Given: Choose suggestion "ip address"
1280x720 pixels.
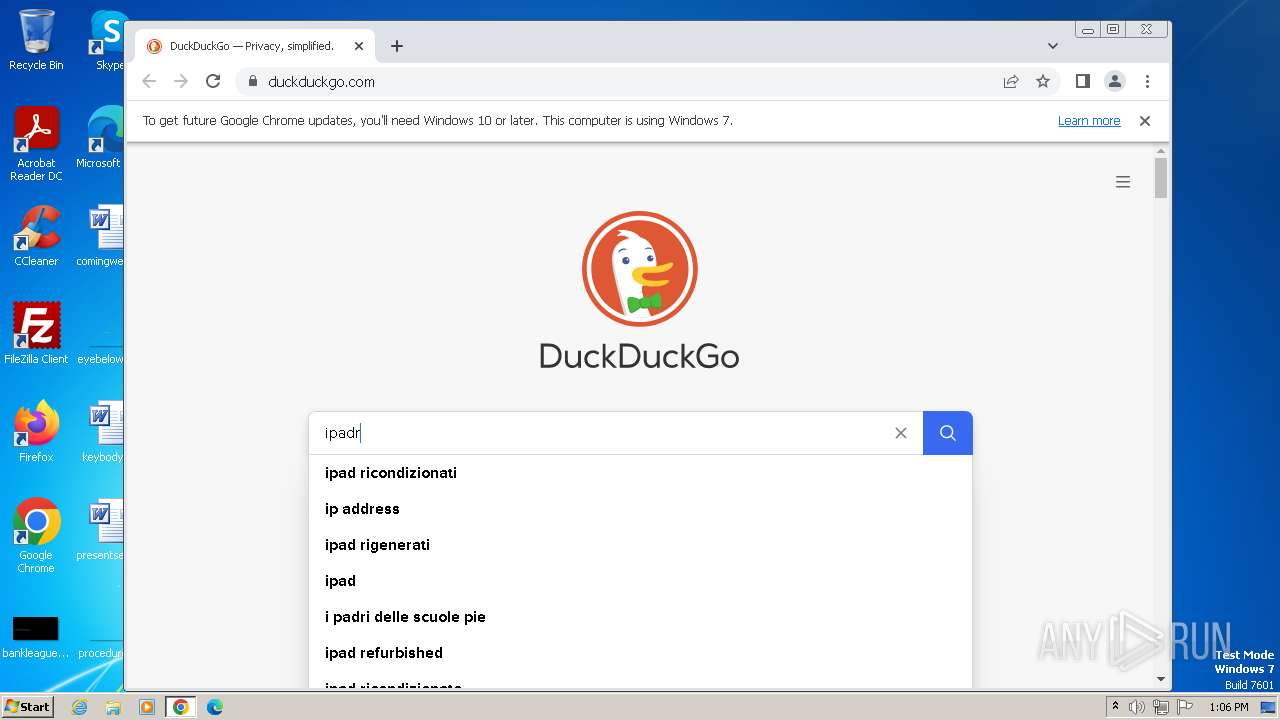Looking at the screenshot, I should (x=640, y=509).
